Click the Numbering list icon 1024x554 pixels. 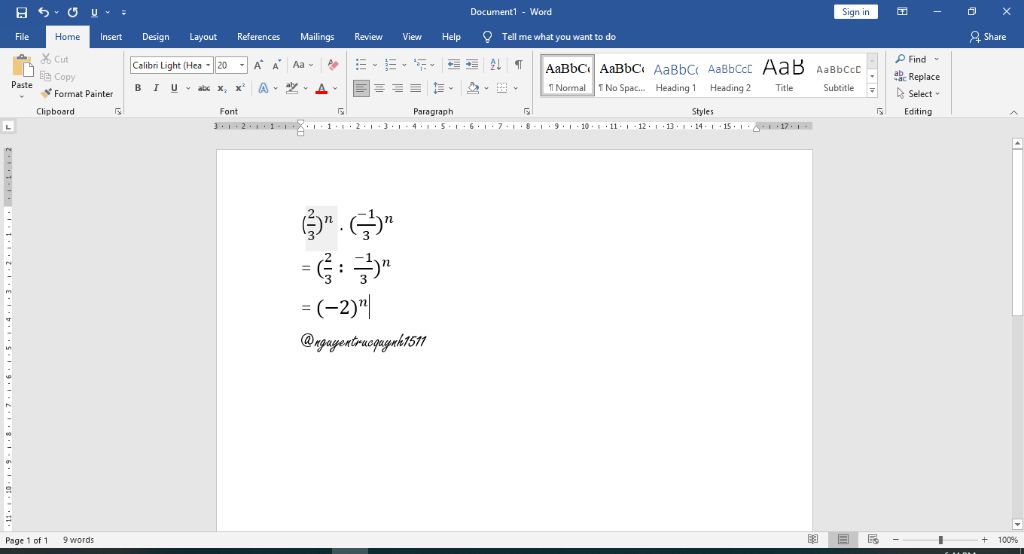tap(391, 65)
